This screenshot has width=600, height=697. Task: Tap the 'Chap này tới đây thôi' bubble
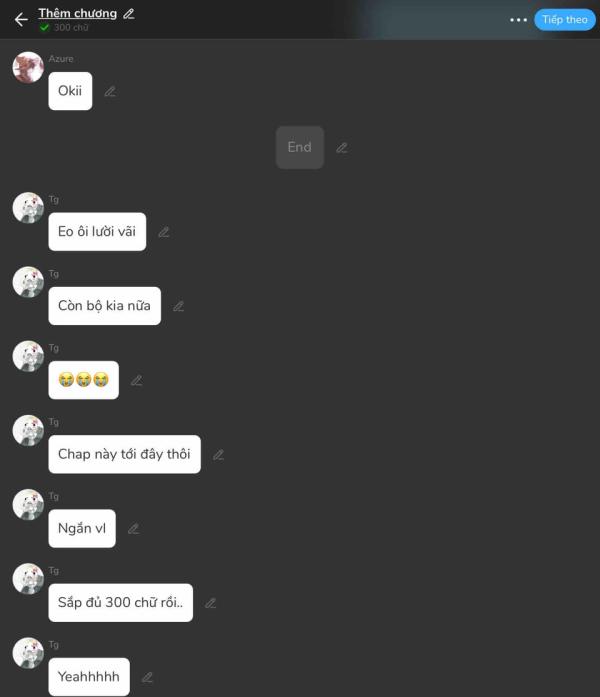124,454
